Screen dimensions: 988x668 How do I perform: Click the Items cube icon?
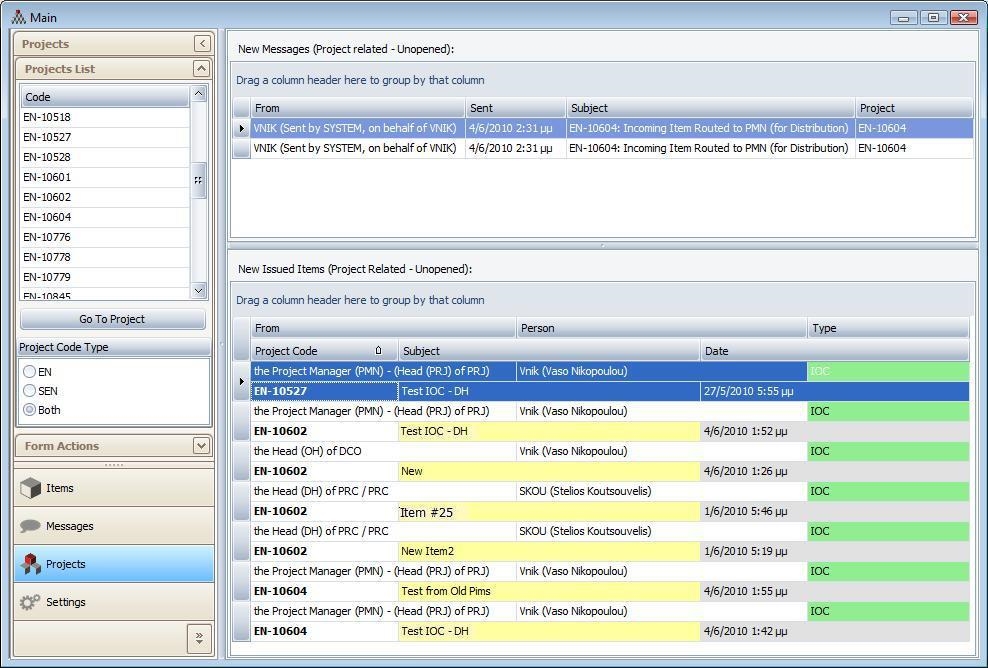click(x=30, y=488)
